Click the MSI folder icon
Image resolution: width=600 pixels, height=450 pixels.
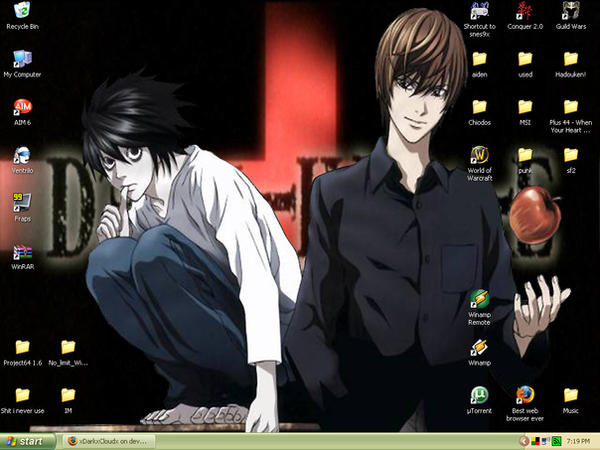(525, 107)
